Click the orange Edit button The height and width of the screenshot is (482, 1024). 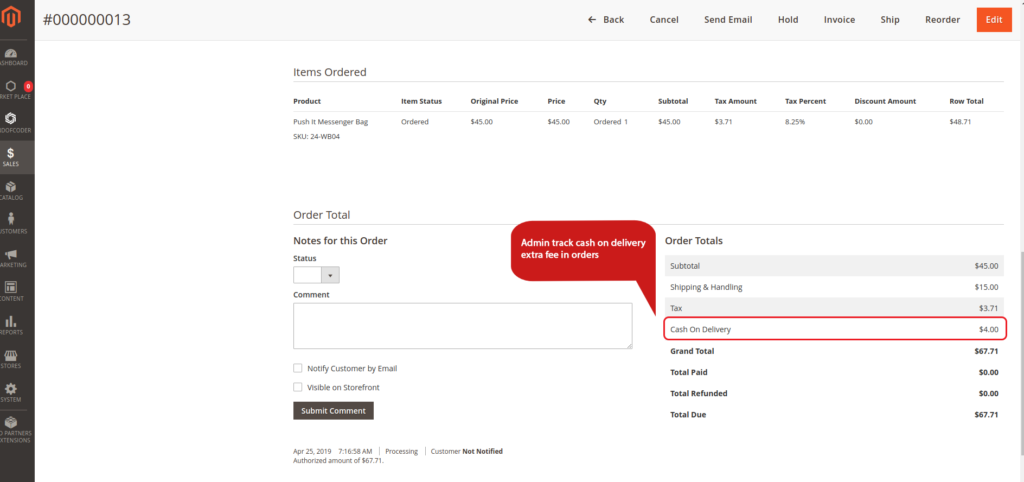click(x=993, y=20)
